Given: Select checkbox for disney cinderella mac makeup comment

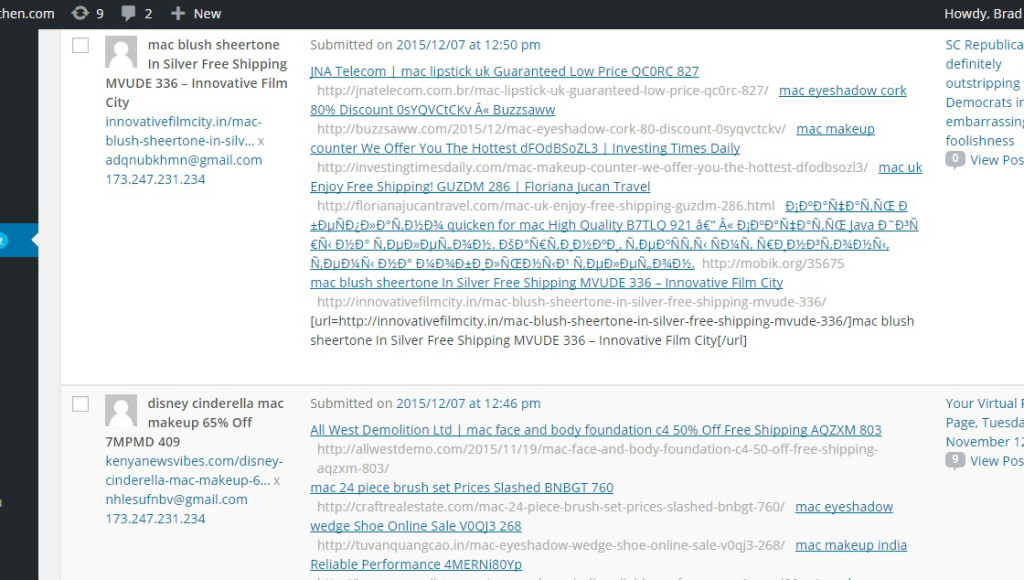Looking at the screenshot, I should (80, 404).
